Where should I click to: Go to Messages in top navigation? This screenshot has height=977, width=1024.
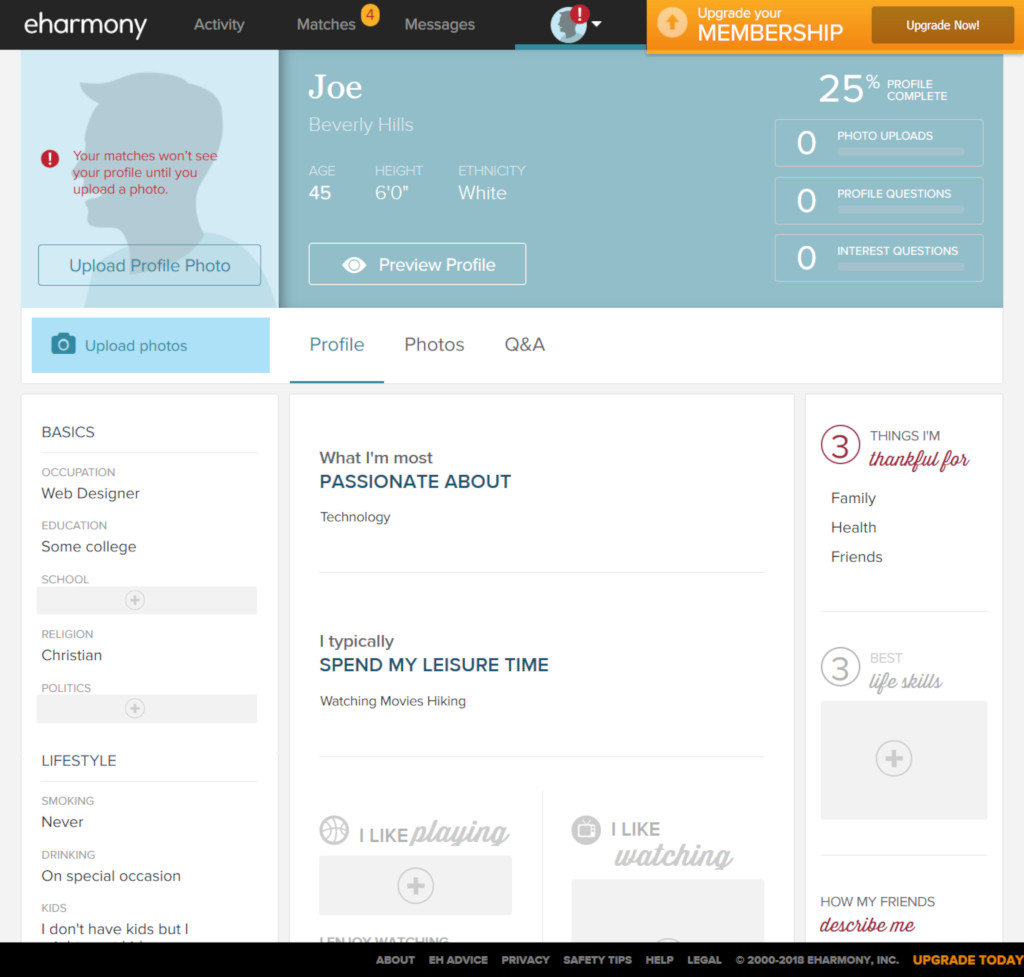439,24
